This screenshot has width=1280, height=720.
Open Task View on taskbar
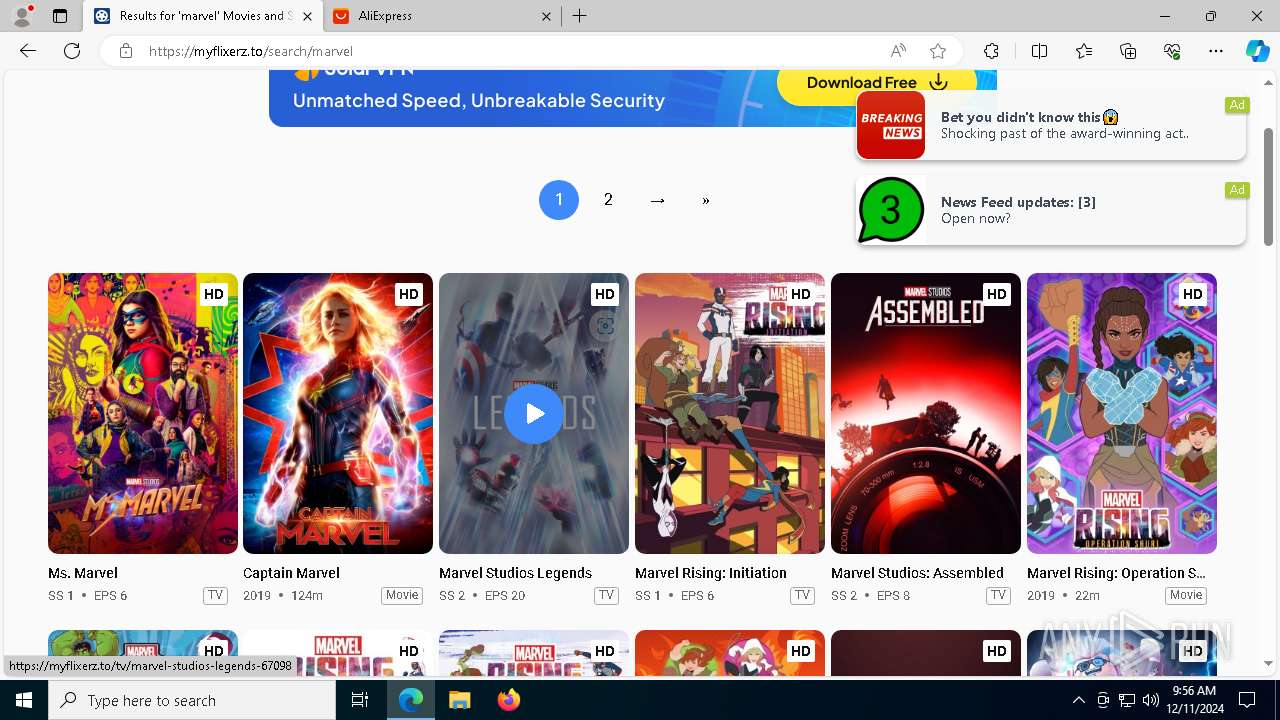point(360,700)
